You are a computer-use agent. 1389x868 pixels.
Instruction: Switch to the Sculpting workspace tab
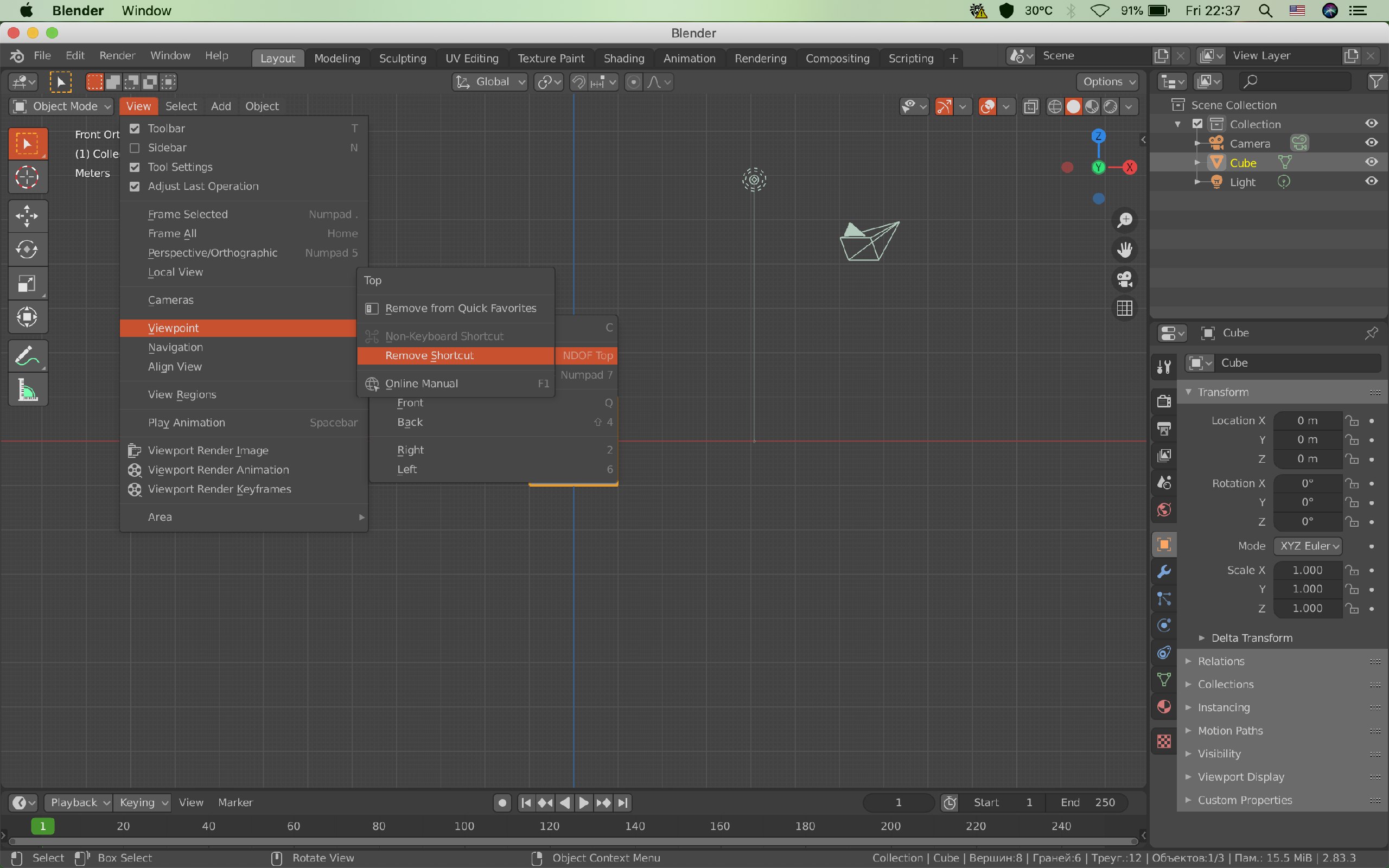click(x=403, y=58)
